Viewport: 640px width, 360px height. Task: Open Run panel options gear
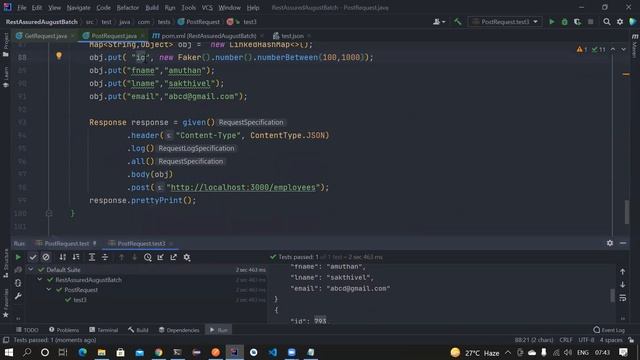(x=610, y=243)
